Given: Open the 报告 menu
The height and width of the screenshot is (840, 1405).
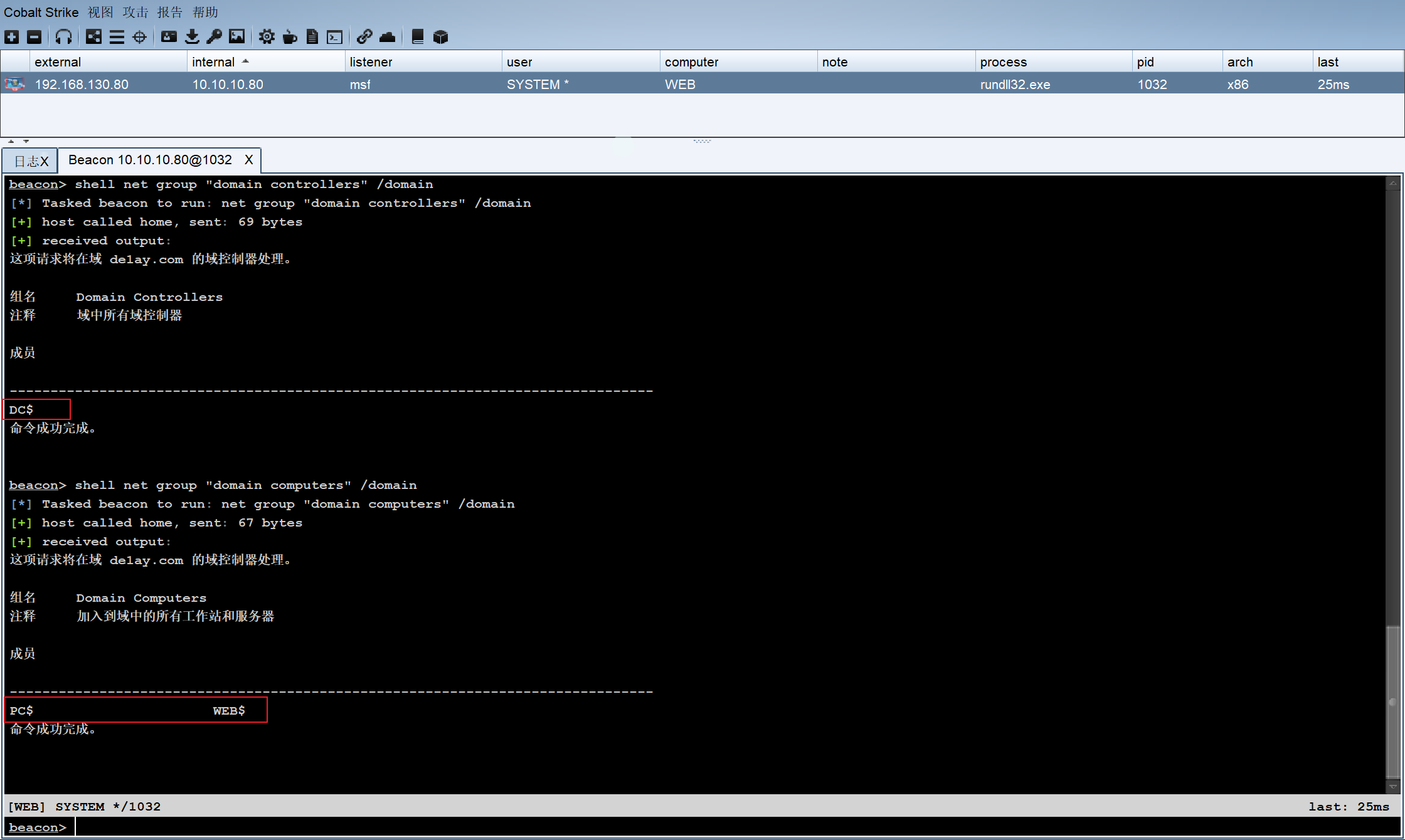Looking at the screenshot, I should [170, 13].
